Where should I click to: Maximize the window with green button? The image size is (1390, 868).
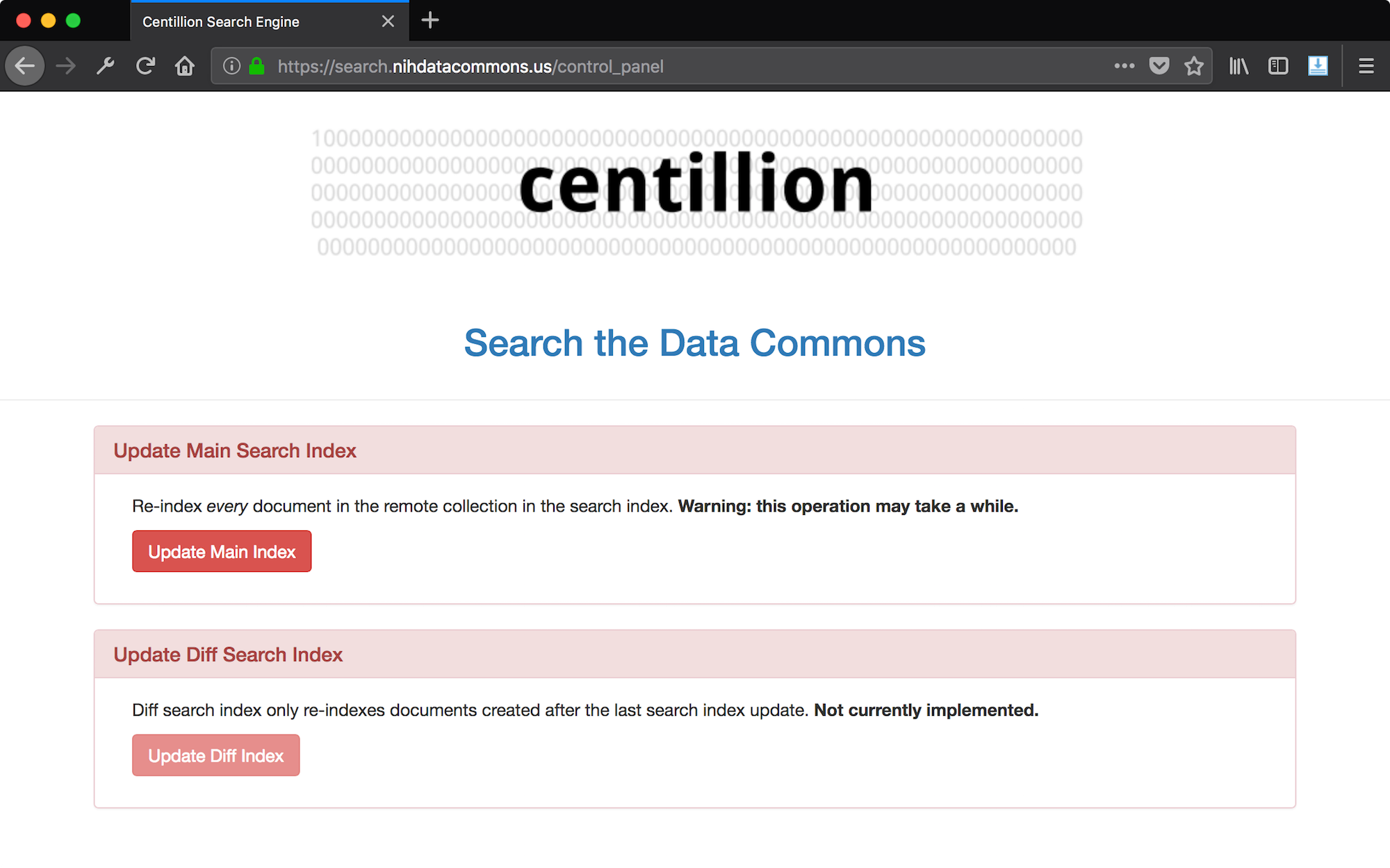click(x=73, y=20)
